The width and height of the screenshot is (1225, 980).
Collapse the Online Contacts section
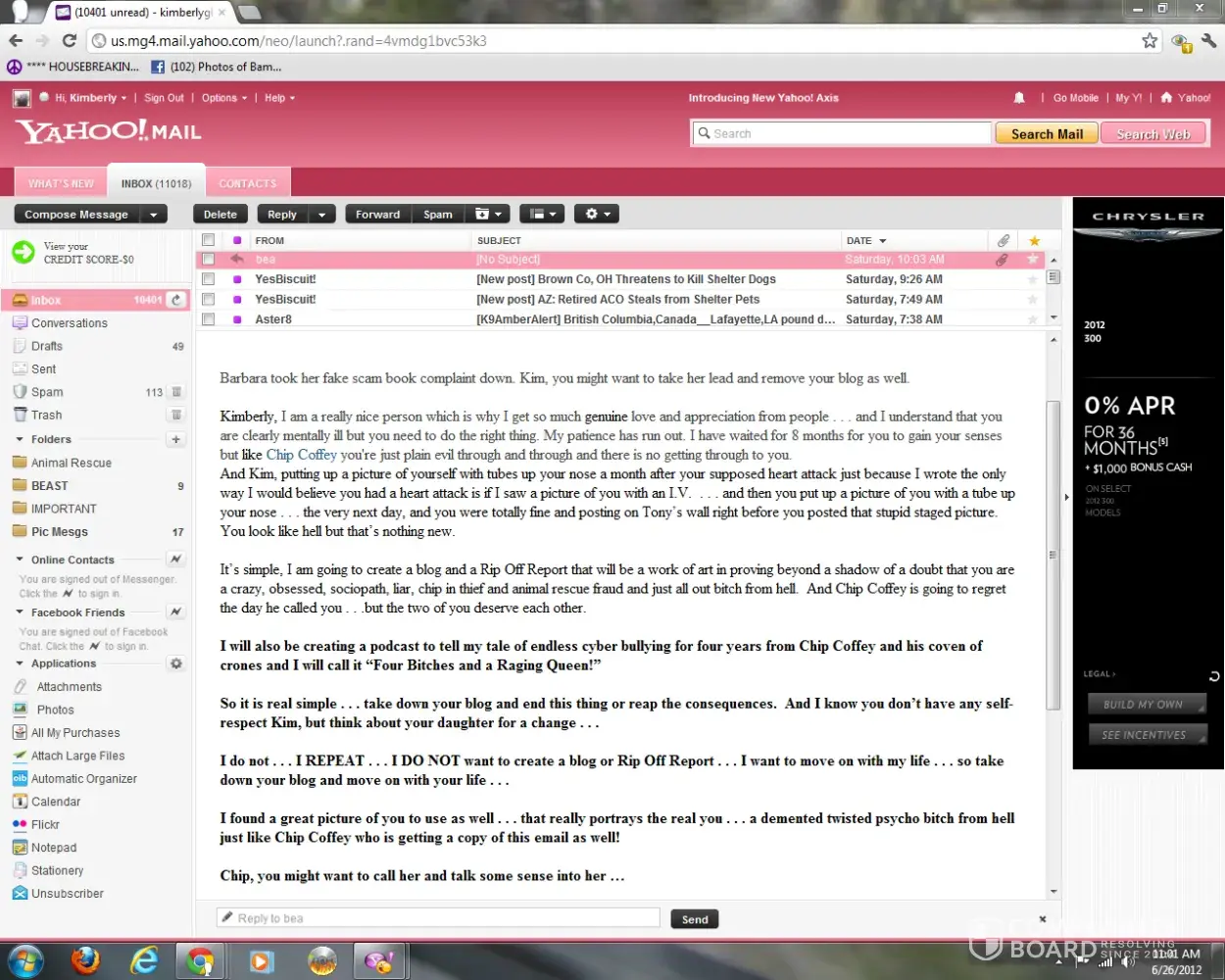pyautogui.click(x=20, y=560)
